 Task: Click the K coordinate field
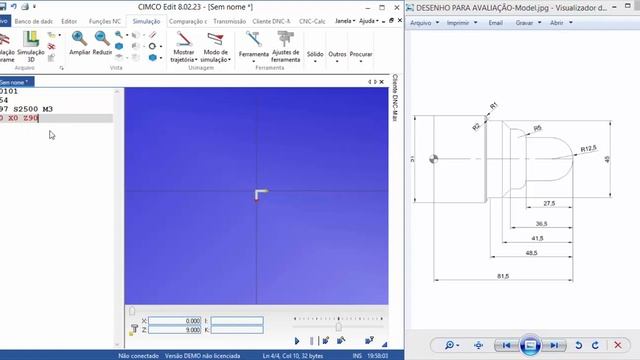click(x=237, y=330)
